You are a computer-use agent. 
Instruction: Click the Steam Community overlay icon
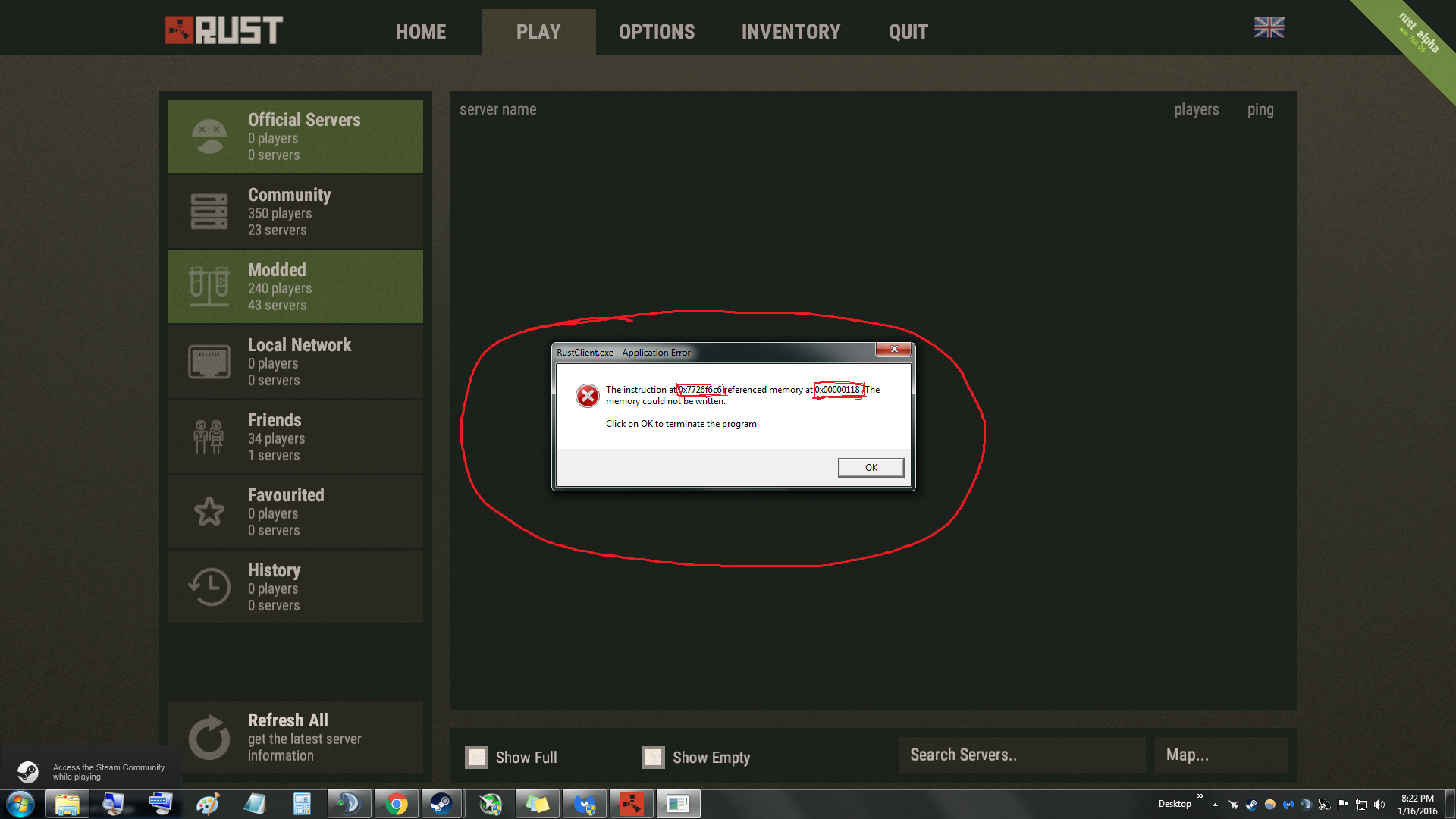coord(28,772)
